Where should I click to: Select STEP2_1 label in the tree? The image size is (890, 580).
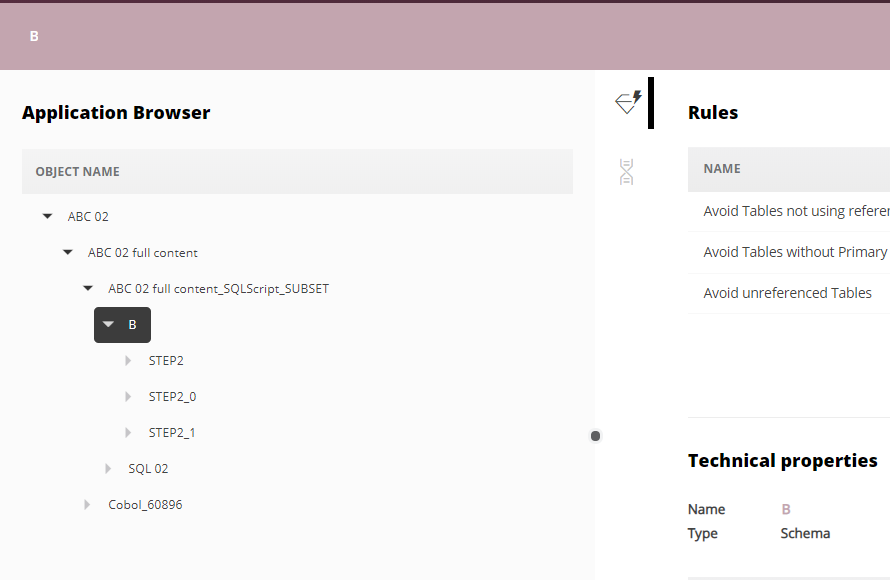point(172,433)
